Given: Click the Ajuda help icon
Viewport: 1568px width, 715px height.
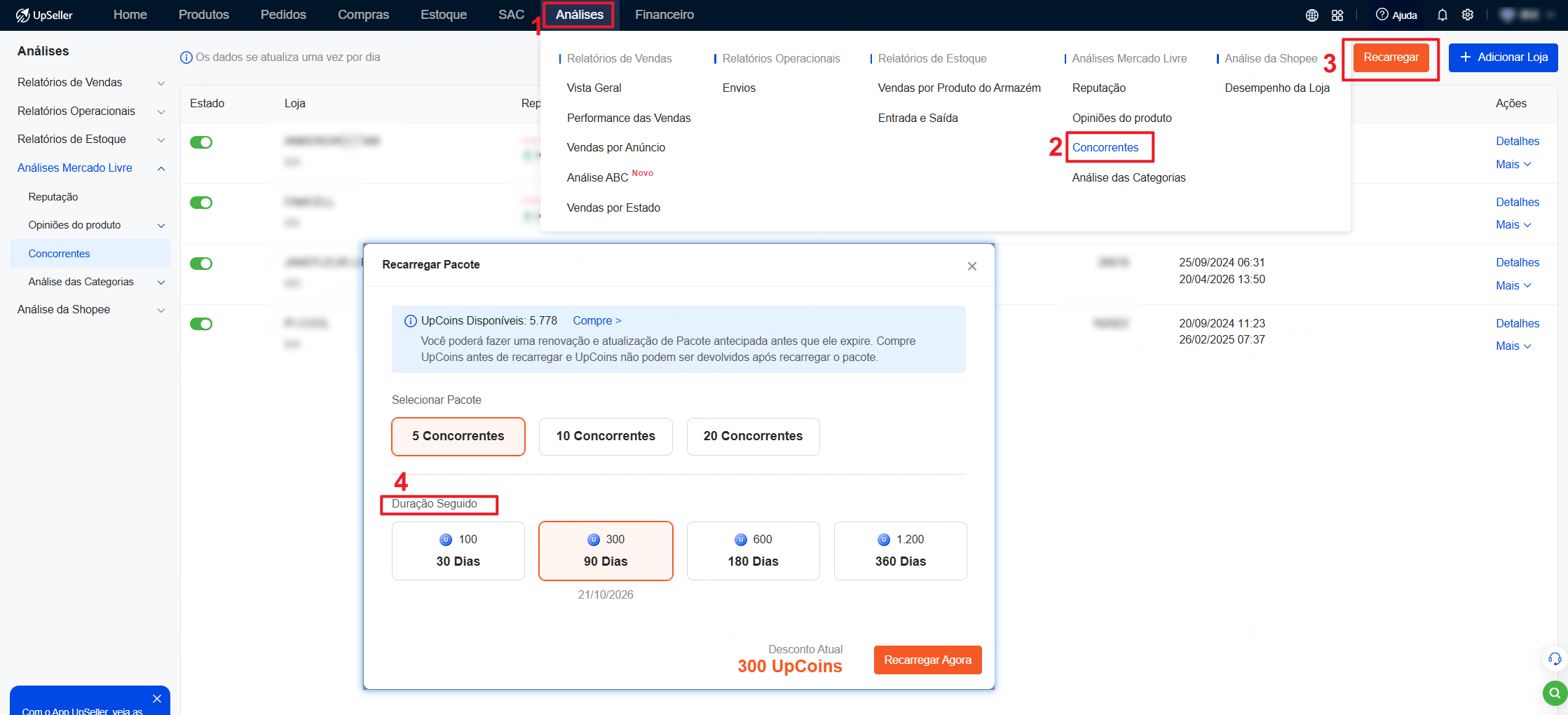Looking at the screenshot, I should [1382, 15].
